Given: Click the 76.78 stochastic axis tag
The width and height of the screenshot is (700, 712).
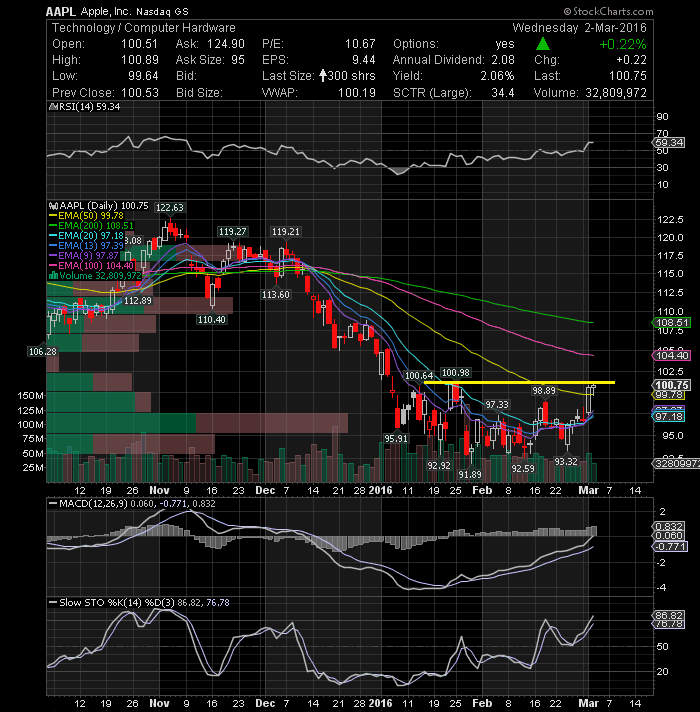Looking at the screenshot, I should pos(669,624).
